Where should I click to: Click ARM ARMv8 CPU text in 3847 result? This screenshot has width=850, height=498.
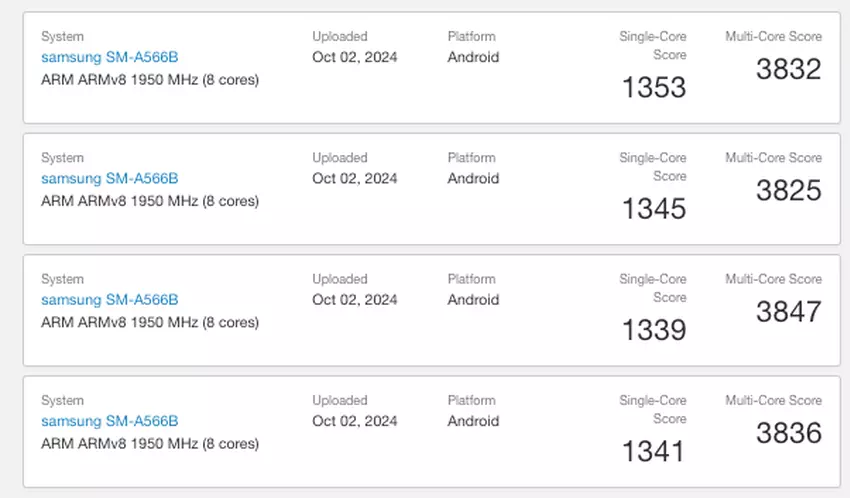pos(150,322)
